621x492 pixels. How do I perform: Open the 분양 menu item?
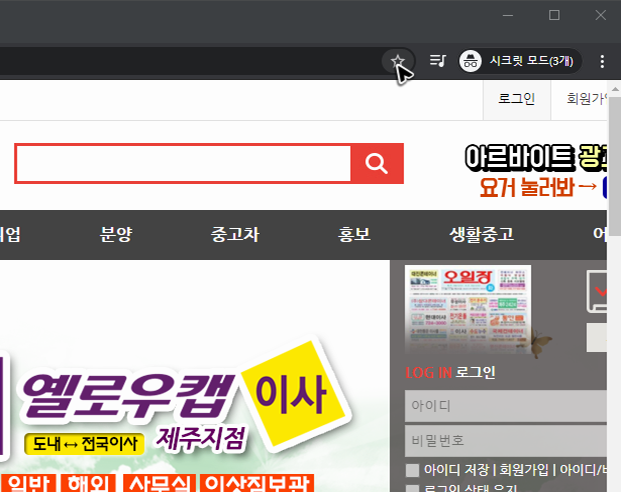[x=115, y=234]
